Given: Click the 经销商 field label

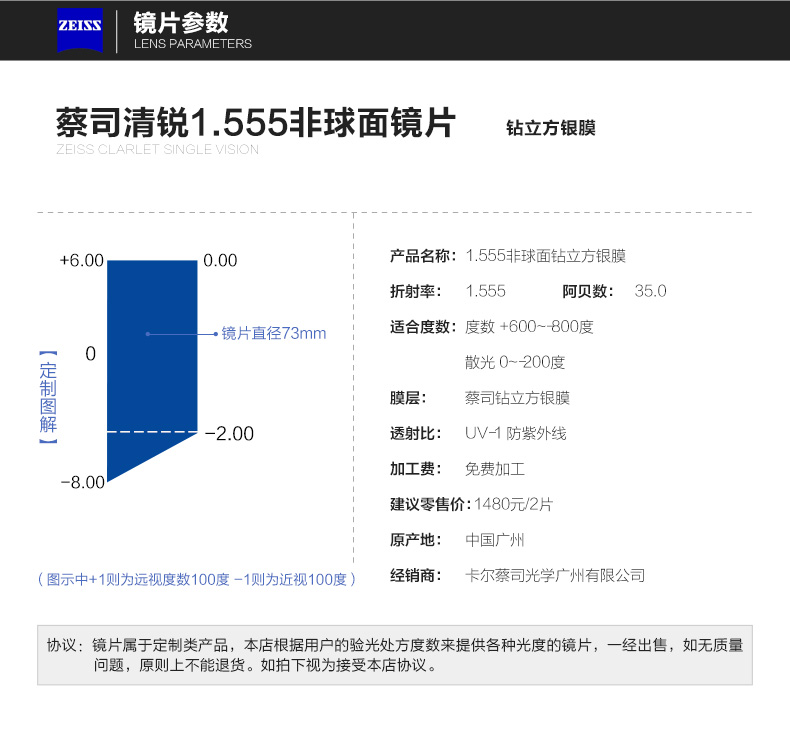Looking at the screenshot, I should (416, 575).
